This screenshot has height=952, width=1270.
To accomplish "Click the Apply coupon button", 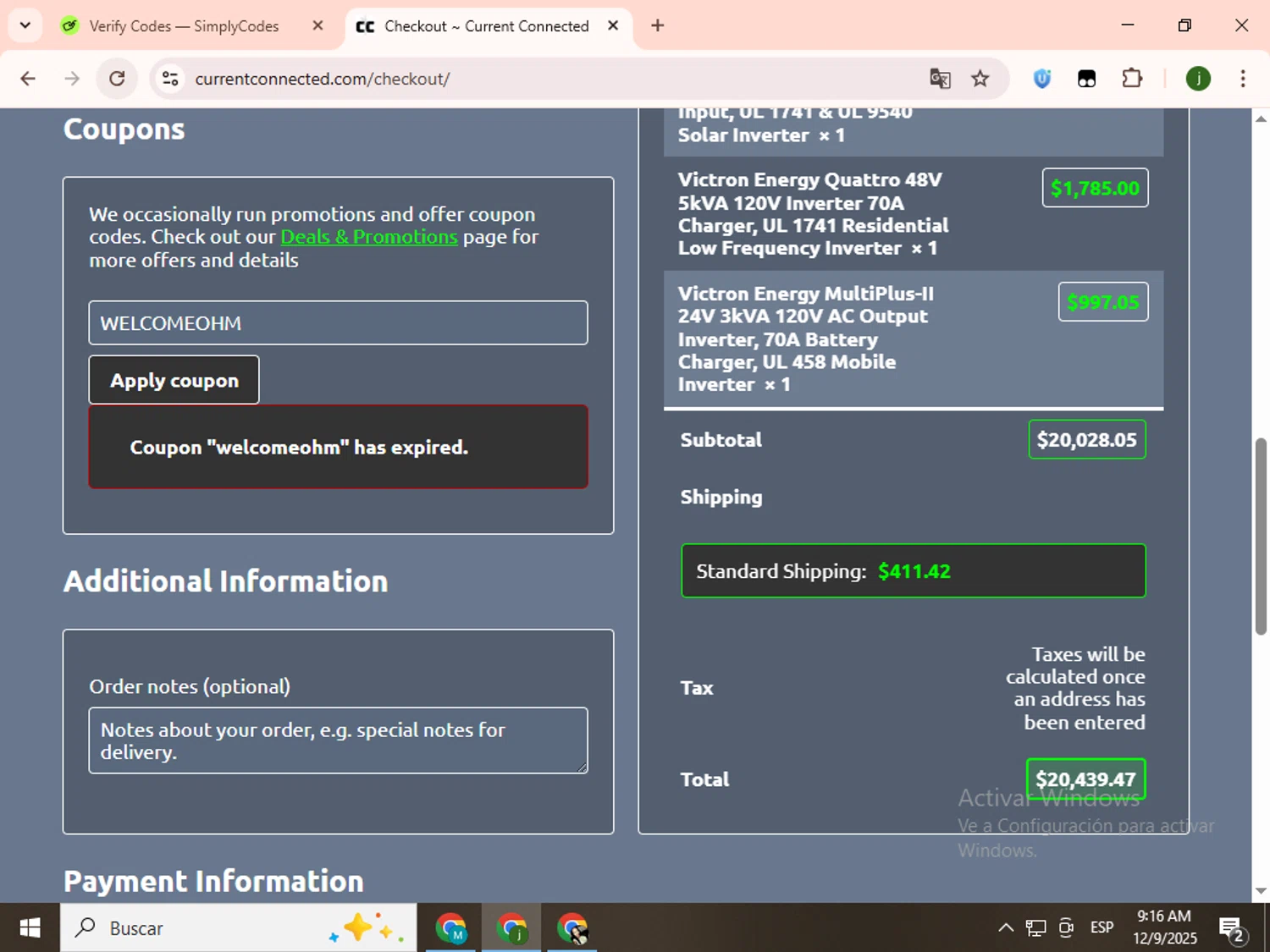I will point(174,380).
